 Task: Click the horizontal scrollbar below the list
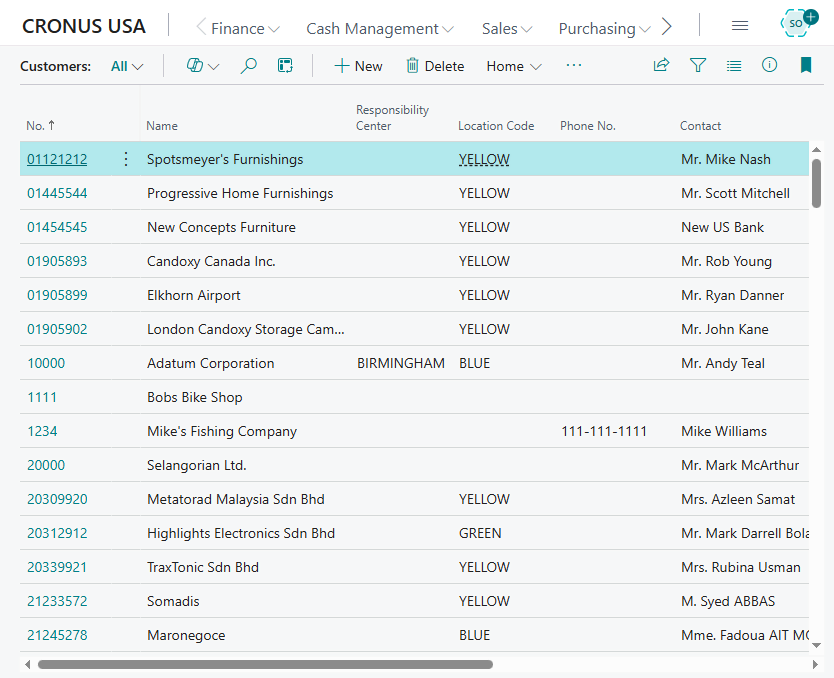pos(265,664)
